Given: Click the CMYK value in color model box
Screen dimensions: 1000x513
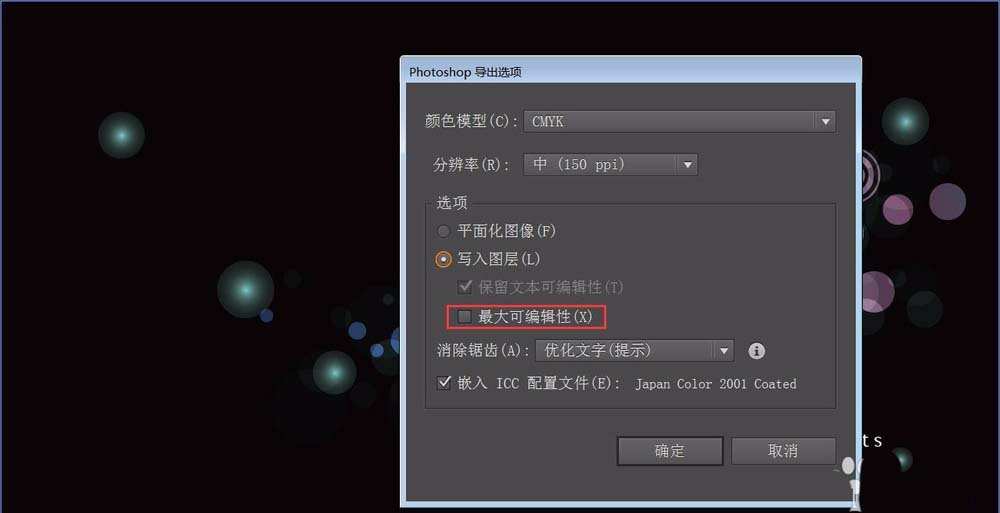Looking at the screenshot, I should (x=548, y=121).
